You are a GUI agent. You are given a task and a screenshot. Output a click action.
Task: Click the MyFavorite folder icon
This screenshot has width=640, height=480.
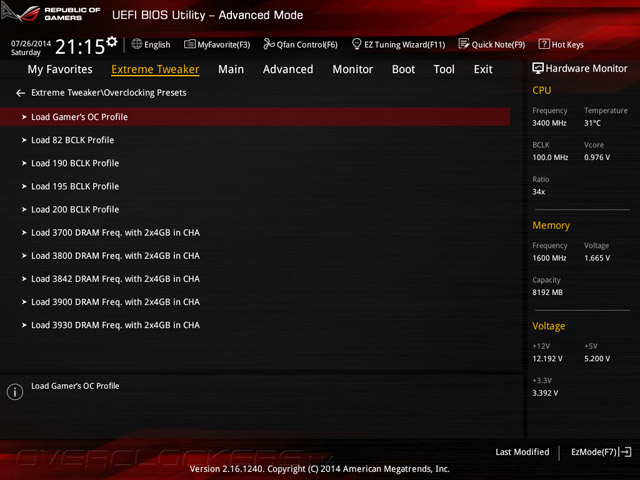pos(189,44)
